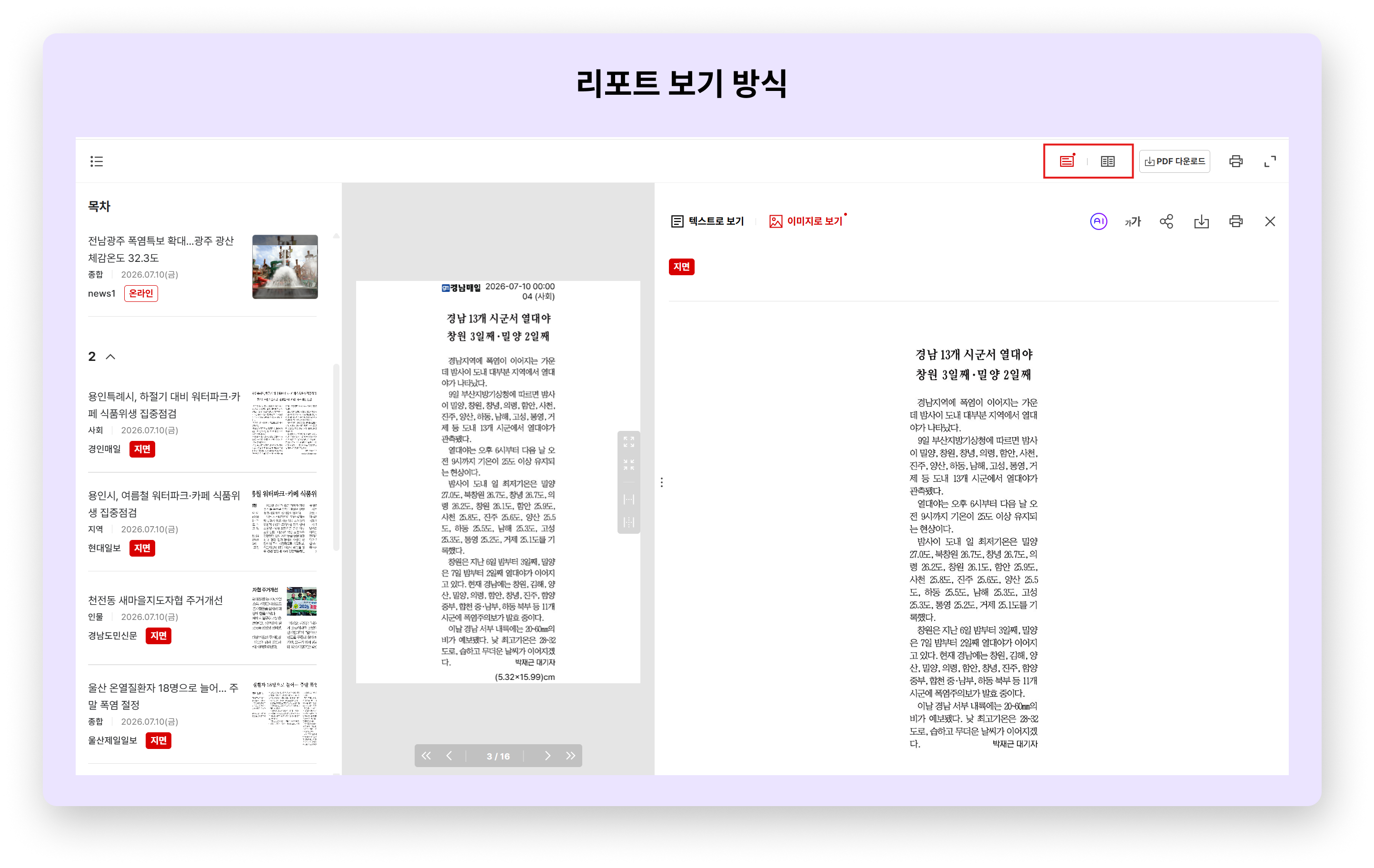This screenshot has width=1374, height=868.
Task: Select the 3 / 16 page indicator
Action: coord(498,756)
